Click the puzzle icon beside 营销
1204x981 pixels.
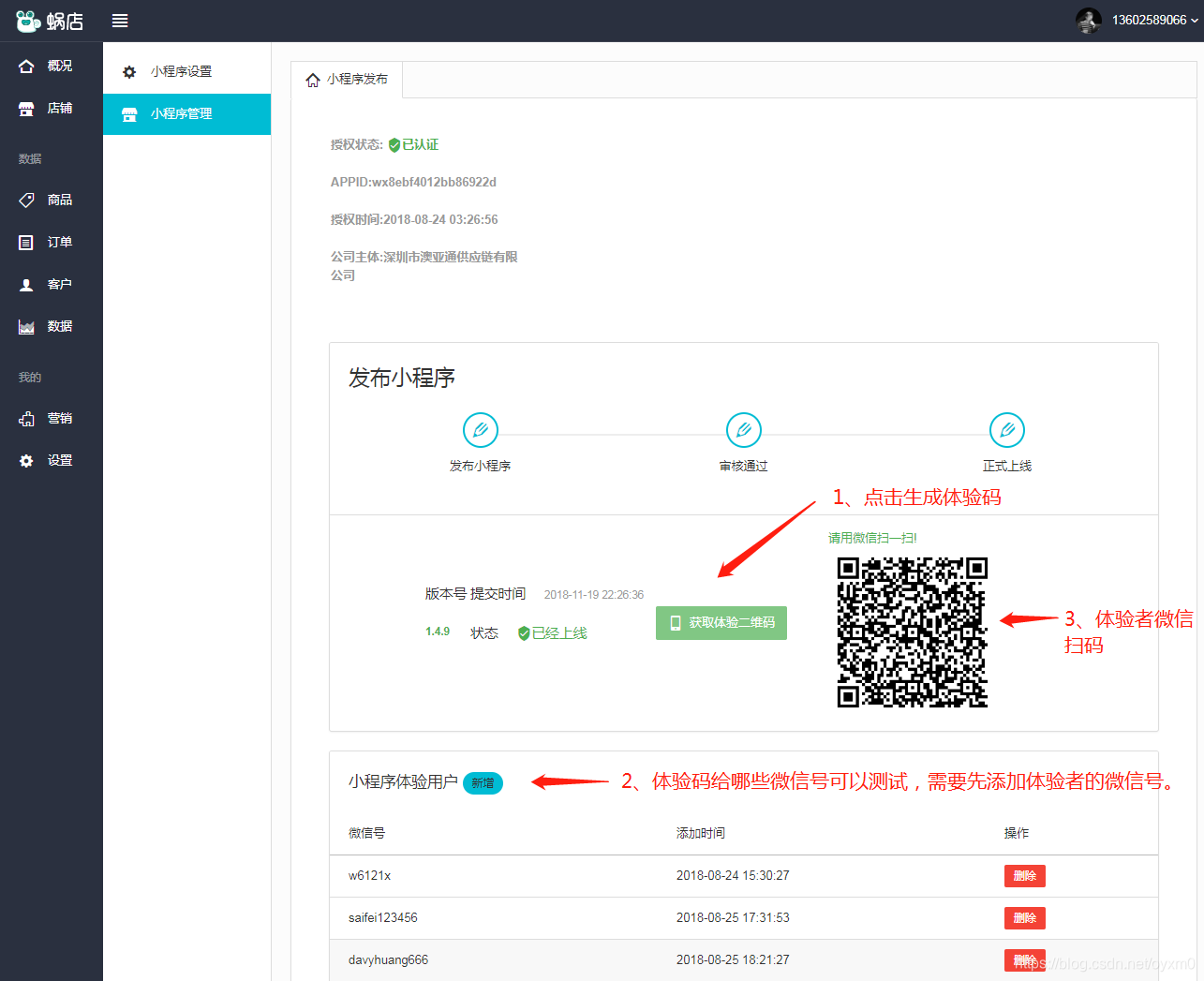point(26,419)
